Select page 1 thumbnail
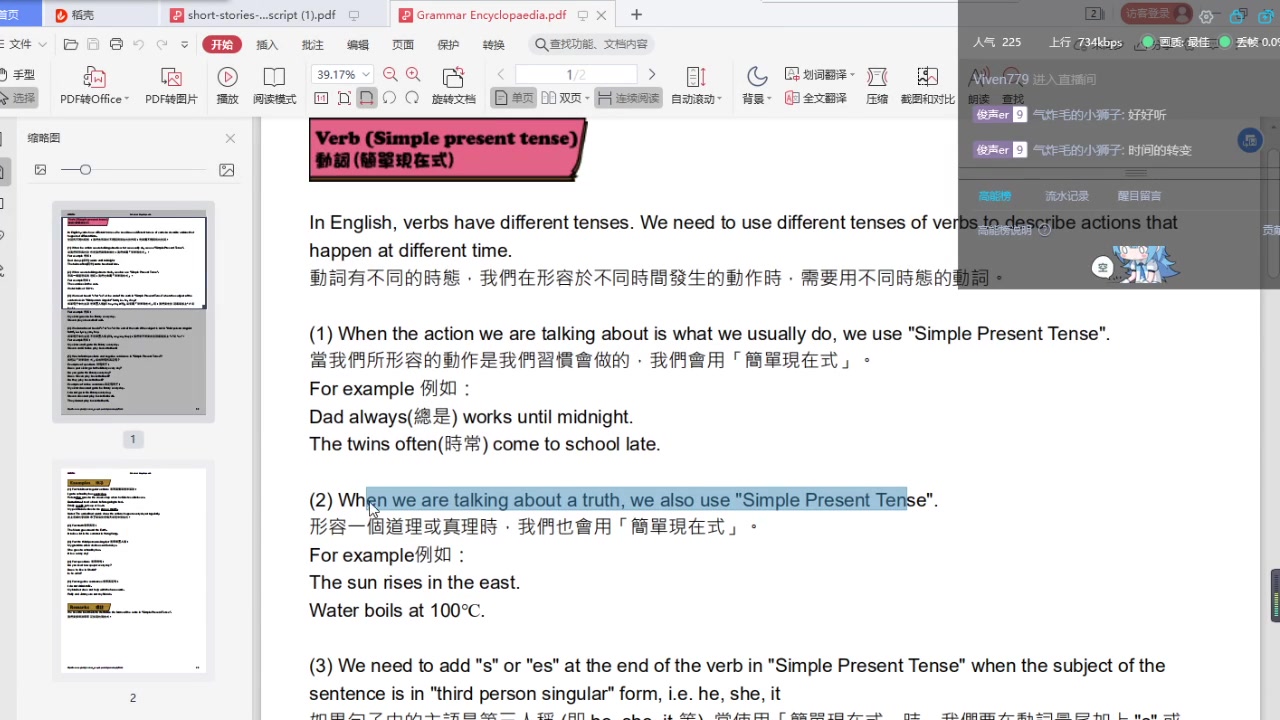Viewport: 1280px width, 720px height. [x=133, y=313]
